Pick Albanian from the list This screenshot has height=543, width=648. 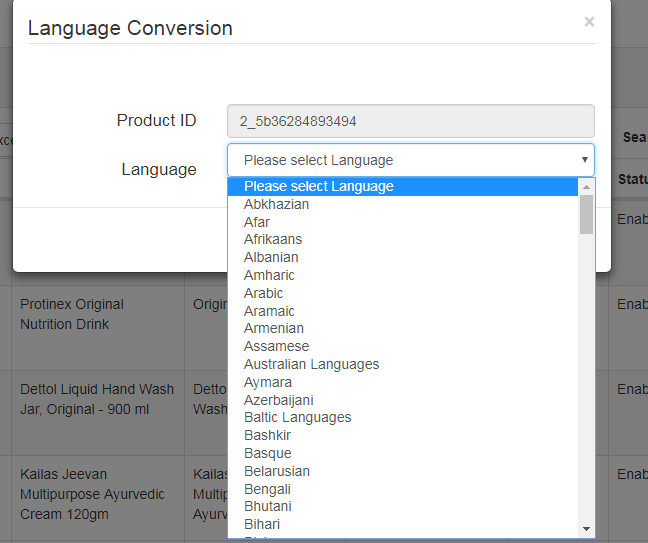pyautogui.click(x=271, y=257)
